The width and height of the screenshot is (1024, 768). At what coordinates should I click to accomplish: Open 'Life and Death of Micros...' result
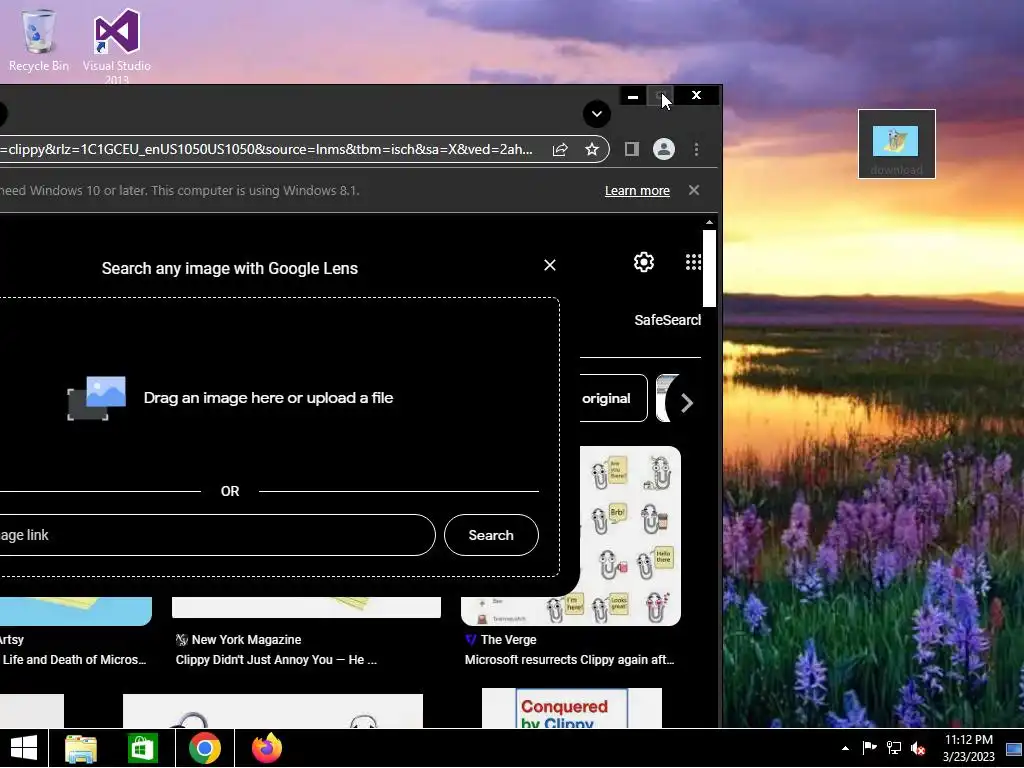coord(73,660)
